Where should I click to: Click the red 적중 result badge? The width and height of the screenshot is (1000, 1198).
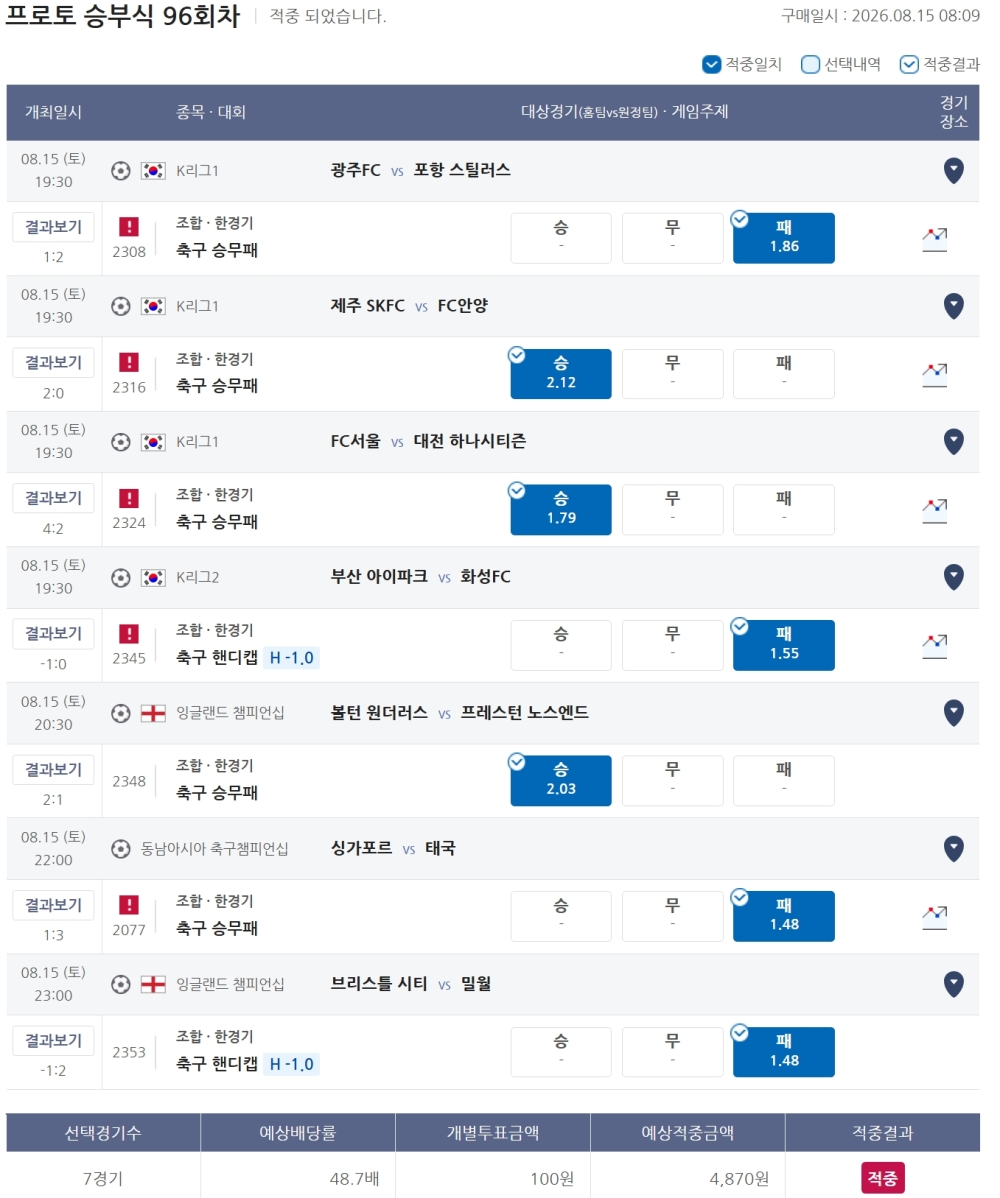coord(882,1178)
